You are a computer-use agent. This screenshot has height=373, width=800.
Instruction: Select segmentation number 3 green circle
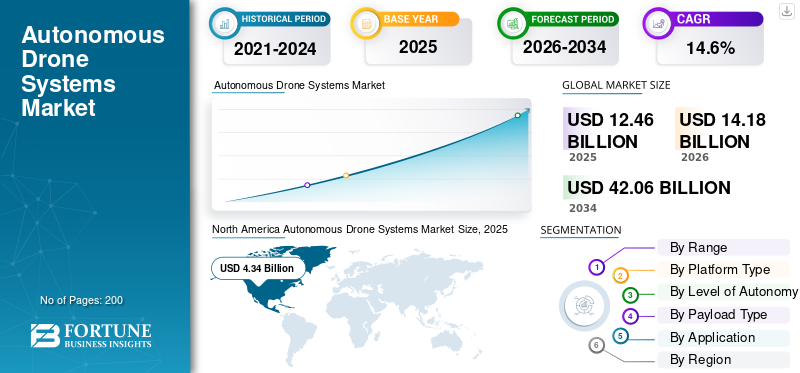(630, 294)
